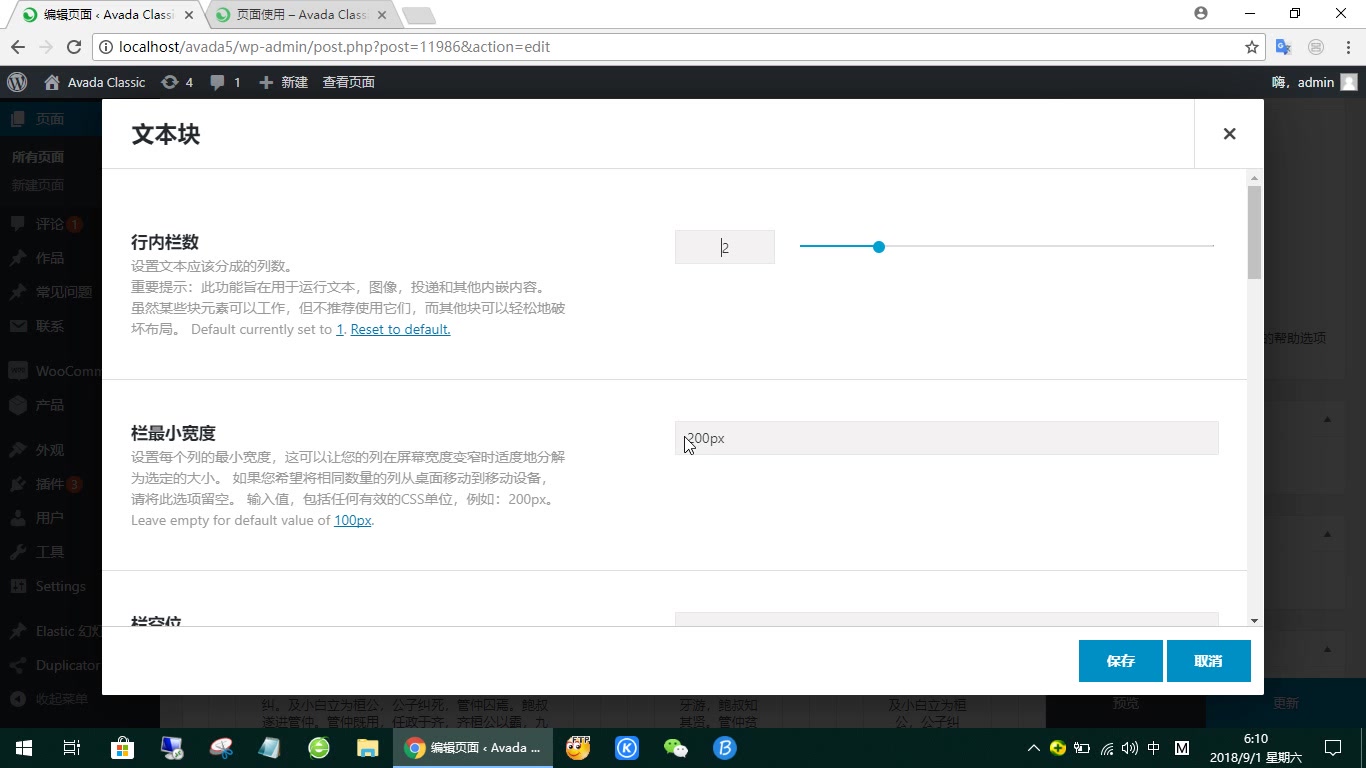Click the network tray icon
This screenshot has width=1366, height=768.
coord(1107,748)
